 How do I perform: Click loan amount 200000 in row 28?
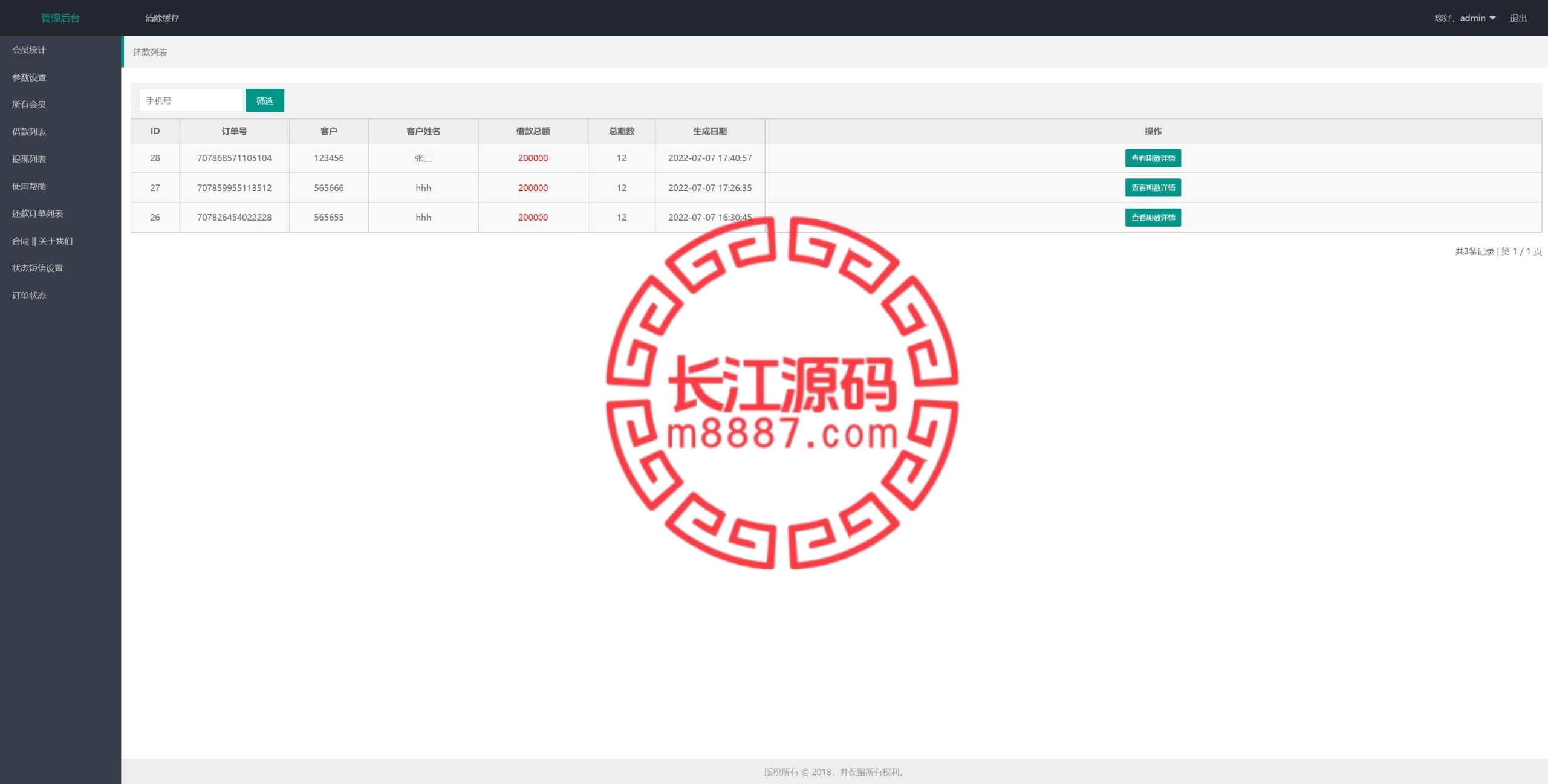coord(533,158)
